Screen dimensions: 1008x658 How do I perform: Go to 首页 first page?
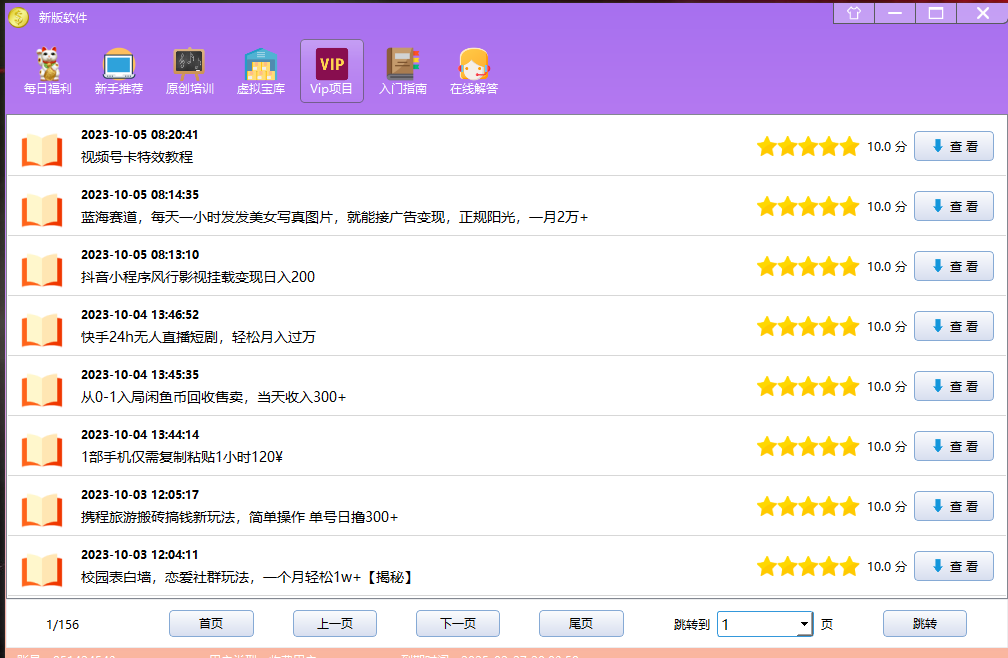click(210, 623)
